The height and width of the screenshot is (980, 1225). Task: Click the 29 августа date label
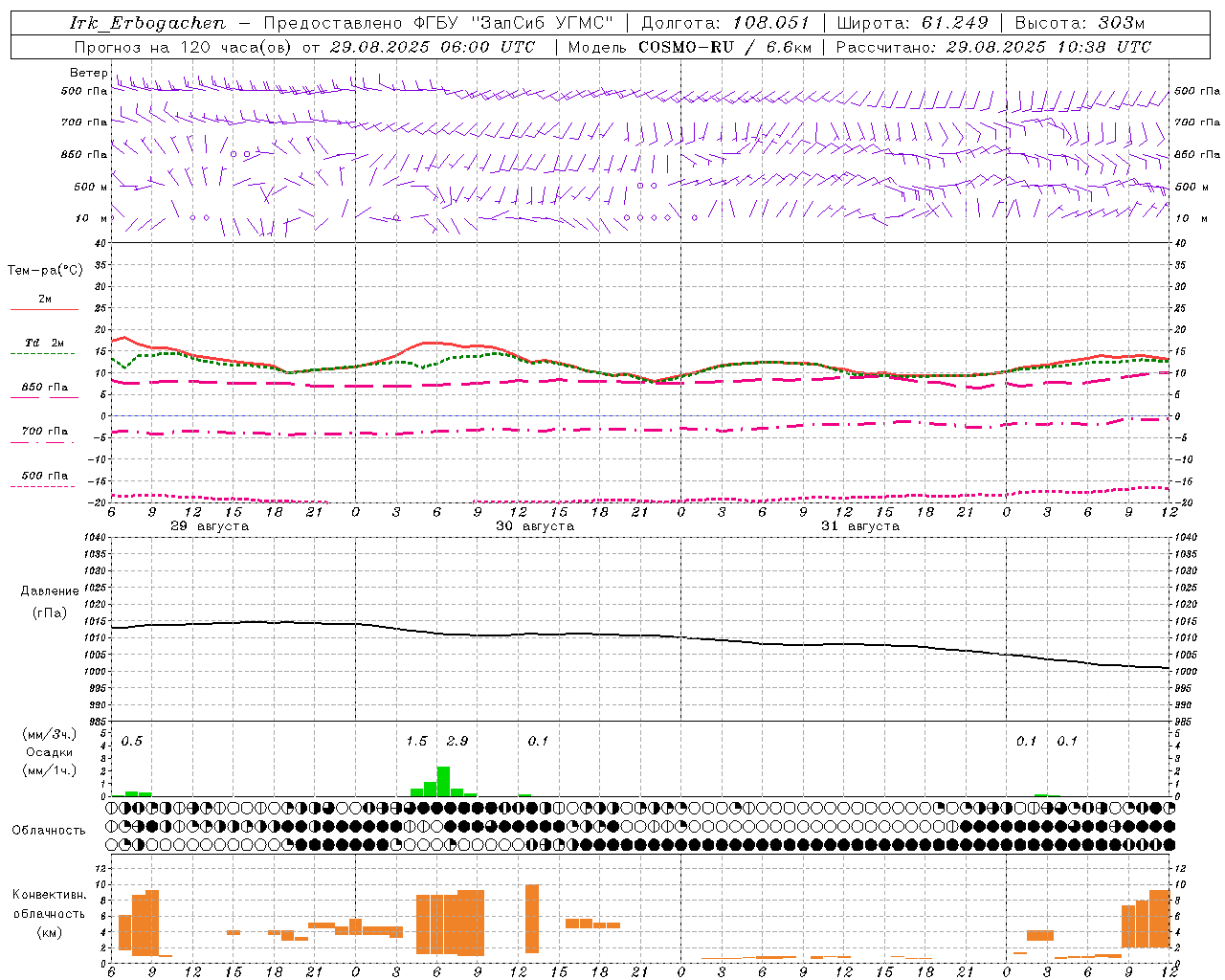click(x=210, y=526)
